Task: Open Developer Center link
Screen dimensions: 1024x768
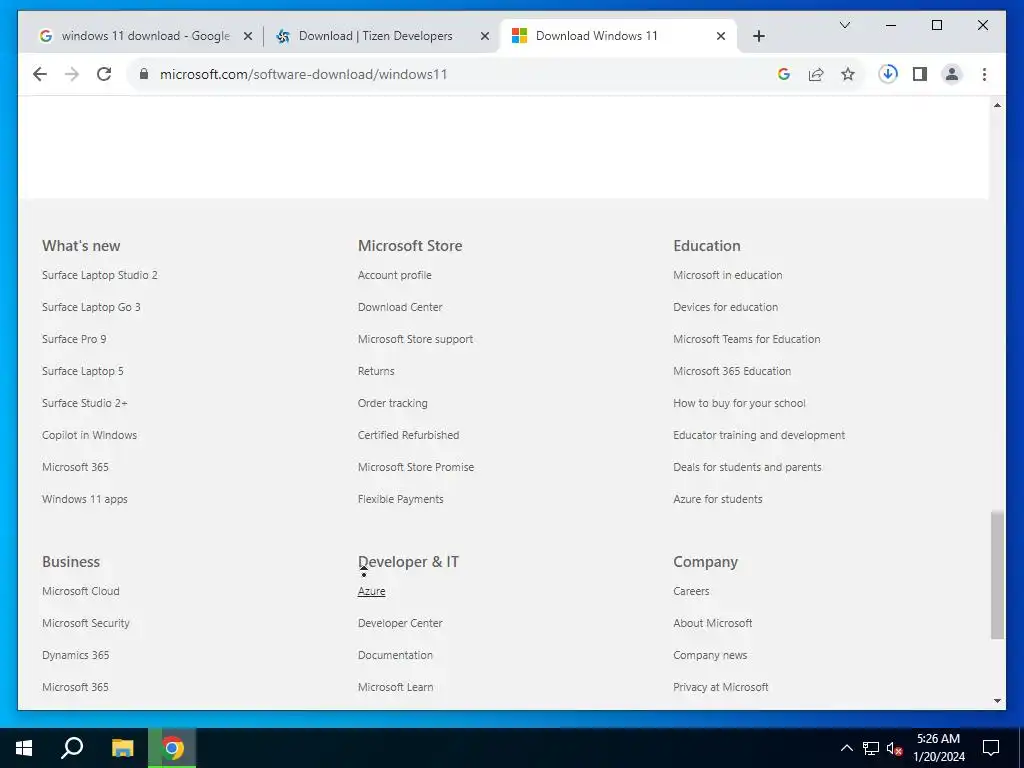Action: [x=400, y=623]
